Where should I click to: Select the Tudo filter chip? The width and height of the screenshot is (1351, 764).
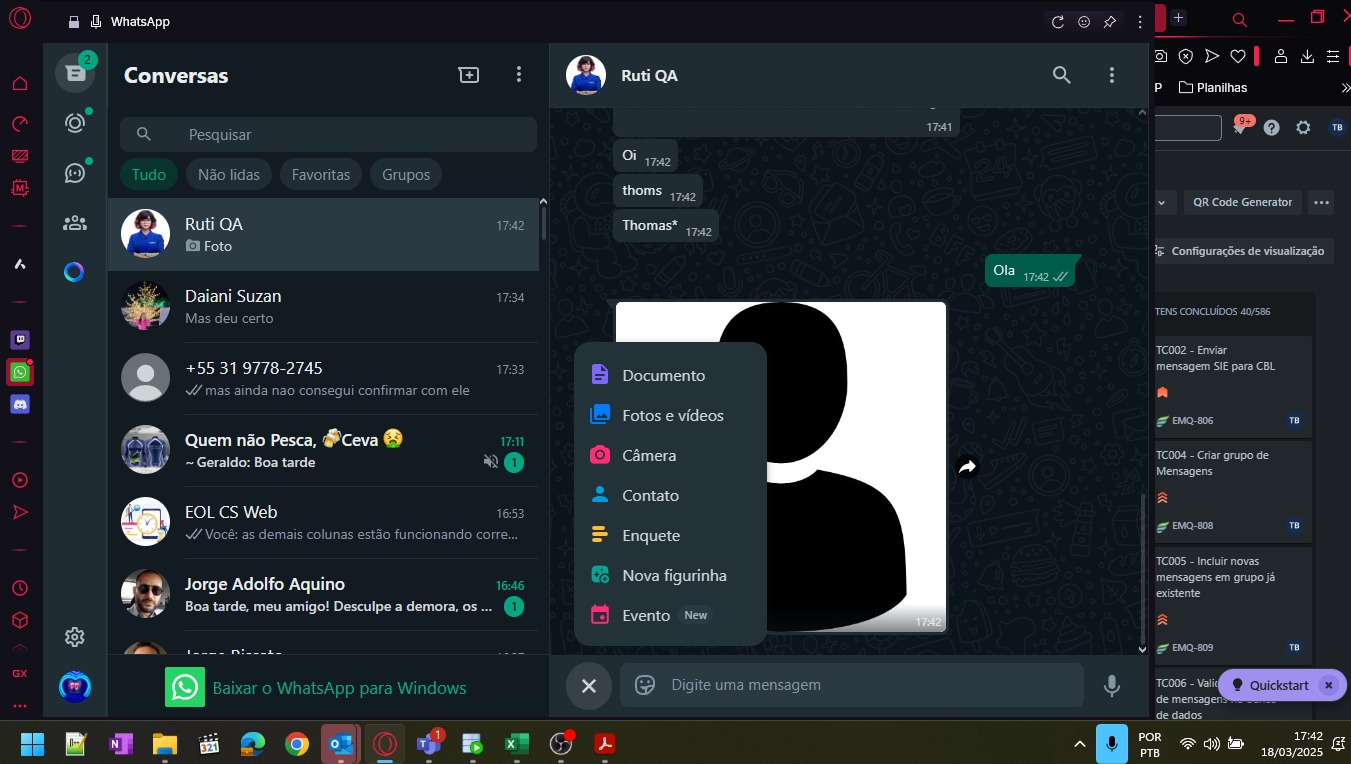(x=149, y=174)
